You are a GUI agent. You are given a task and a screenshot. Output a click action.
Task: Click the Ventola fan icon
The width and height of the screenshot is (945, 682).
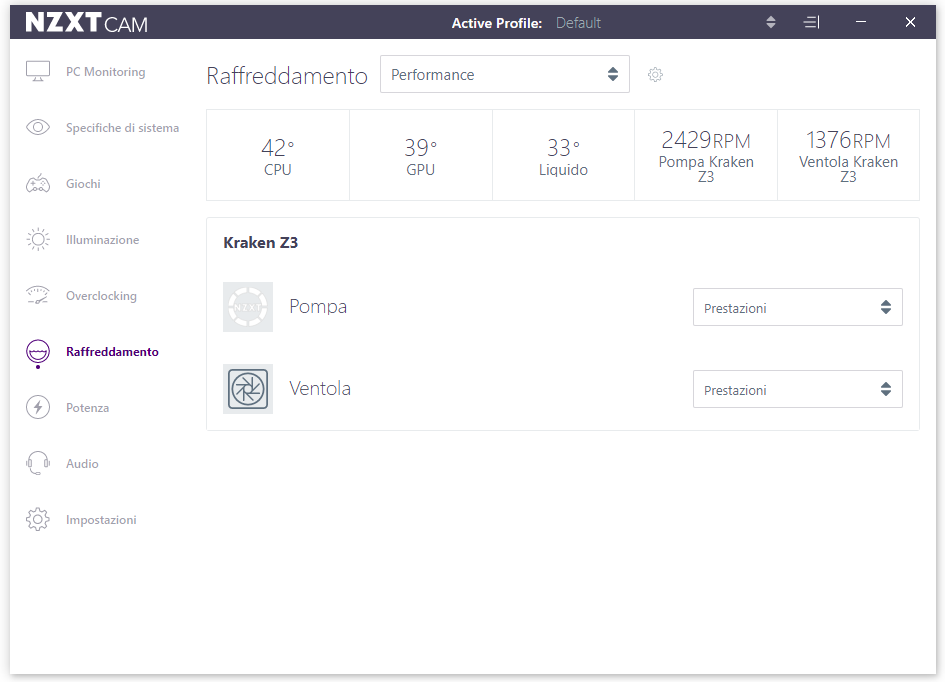tap(248, 389)
